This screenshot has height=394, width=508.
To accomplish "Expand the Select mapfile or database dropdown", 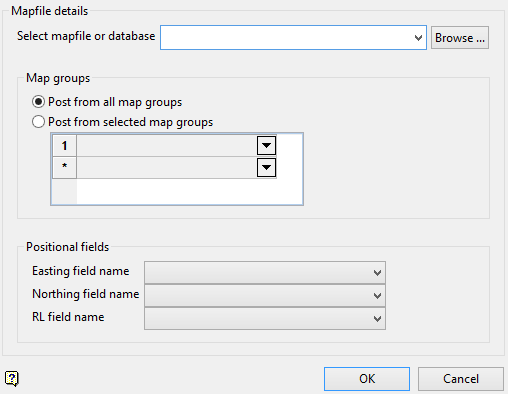I will 418,38.
